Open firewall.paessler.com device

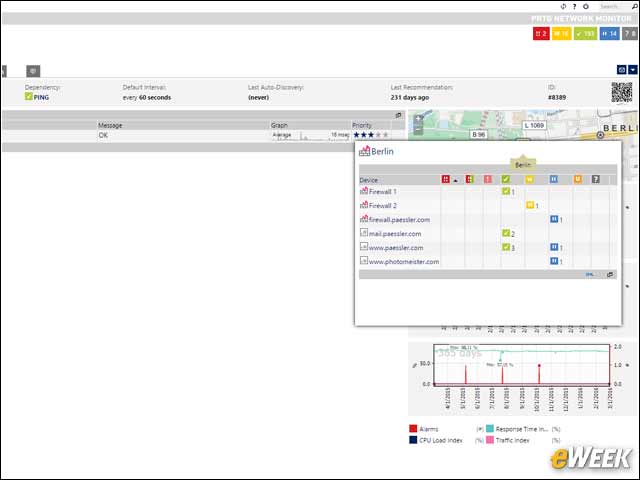tap(399, 220)
